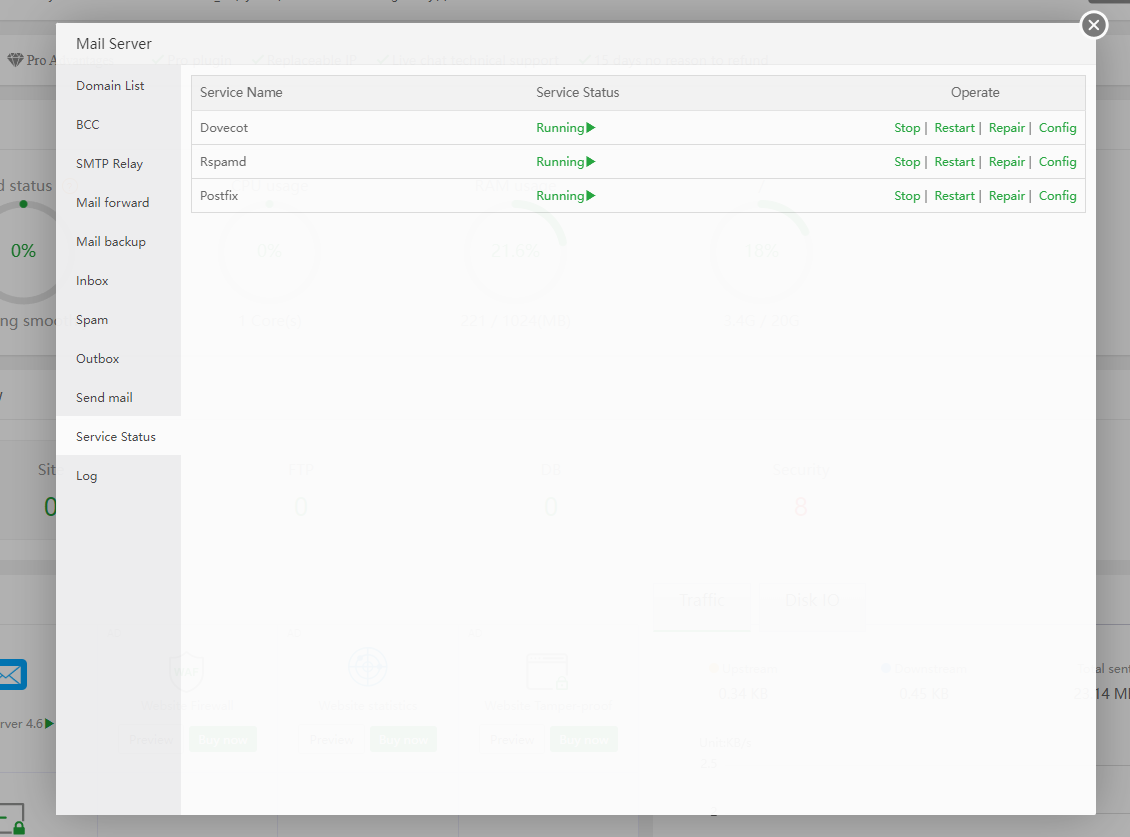The height and width of the screenshot is (837, 1130).
Task: View the Outbox tab
Action: coord(97,358)
